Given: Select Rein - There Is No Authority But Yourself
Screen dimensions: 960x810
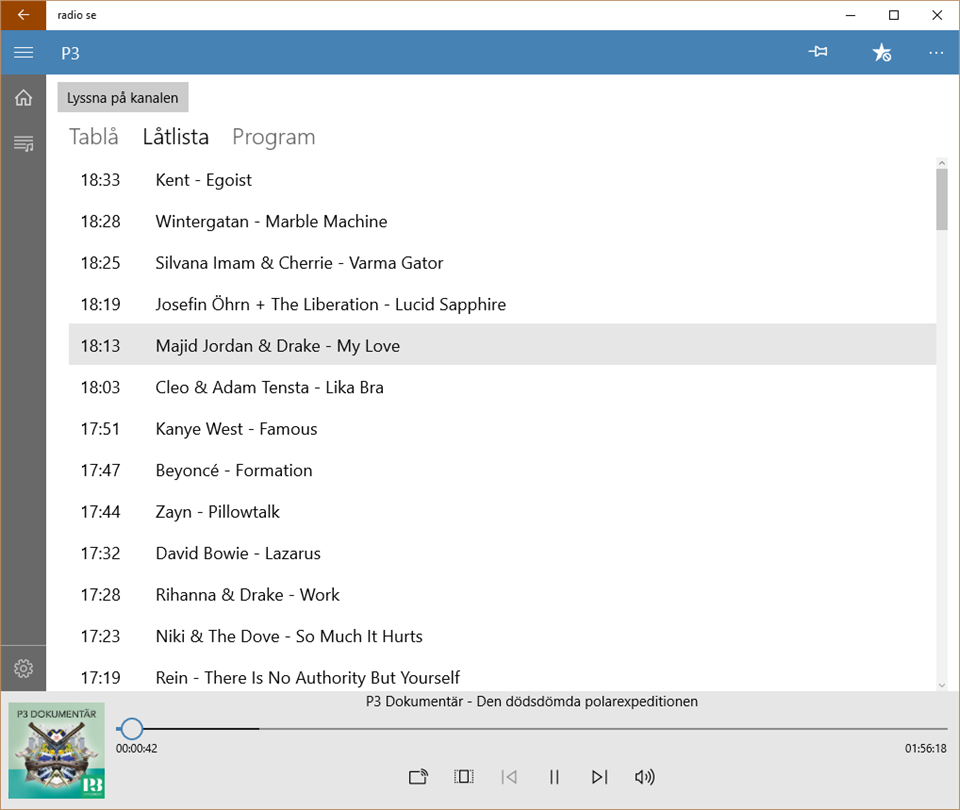Looking at the screenshot, I should tap(502, 676).
